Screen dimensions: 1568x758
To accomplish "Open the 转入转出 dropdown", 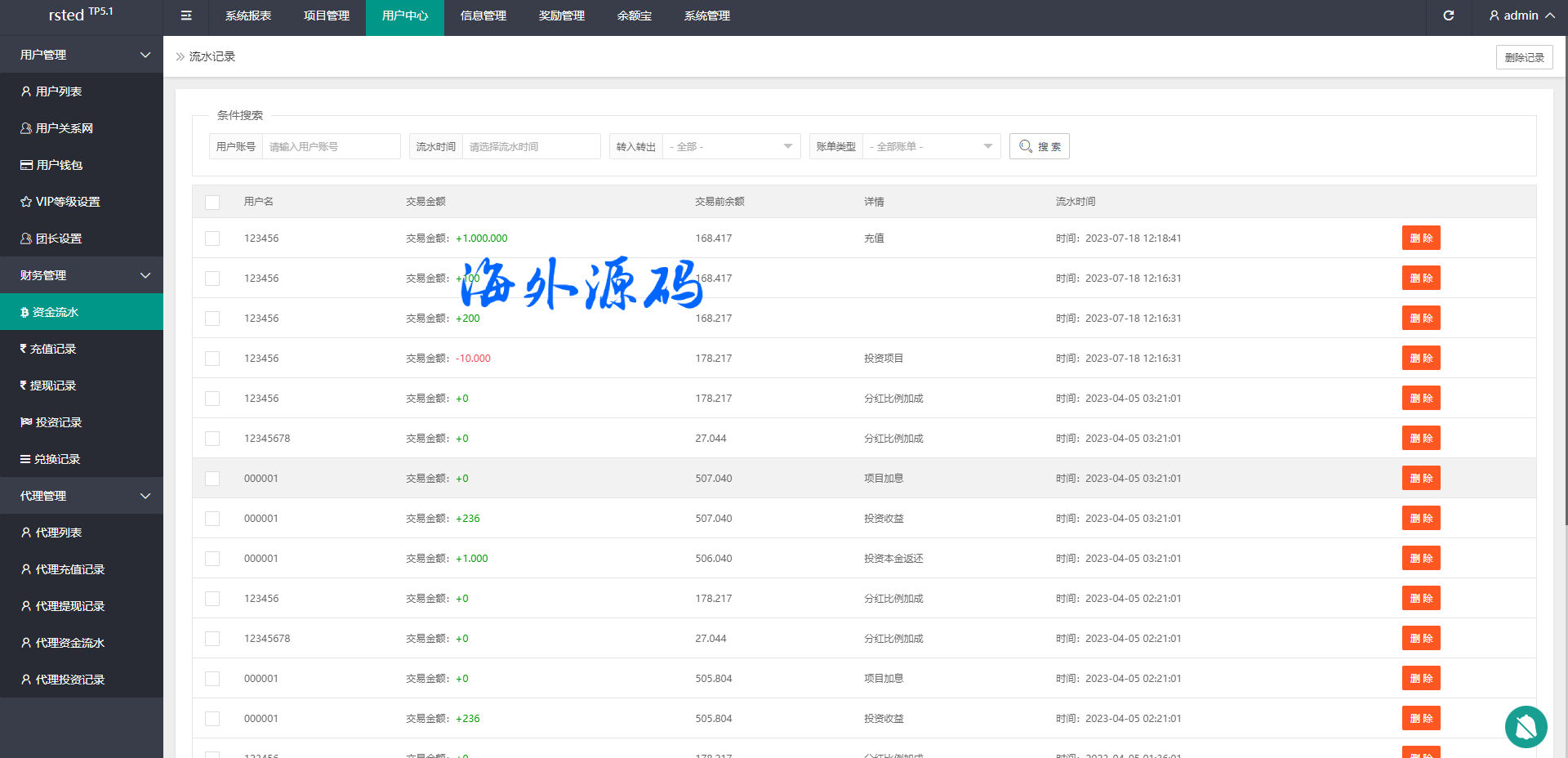I will click(x=730, y=147).
